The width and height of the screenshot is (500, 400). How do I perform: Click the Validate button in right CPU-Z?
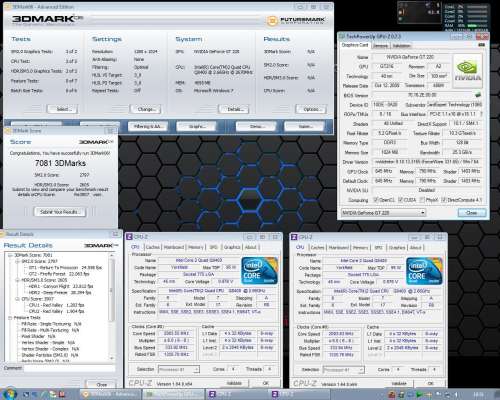click(x=399, y=383)
